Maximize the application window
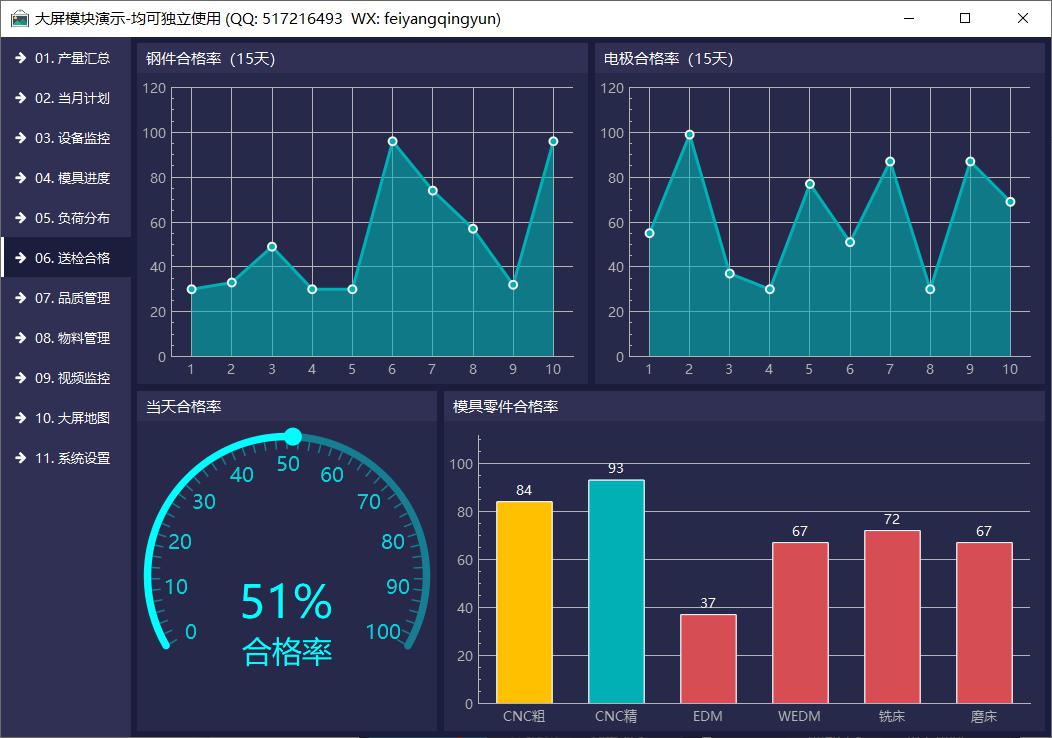Image resolution: width=1052 pixels, height=738 pixels. tap(965, 18)
